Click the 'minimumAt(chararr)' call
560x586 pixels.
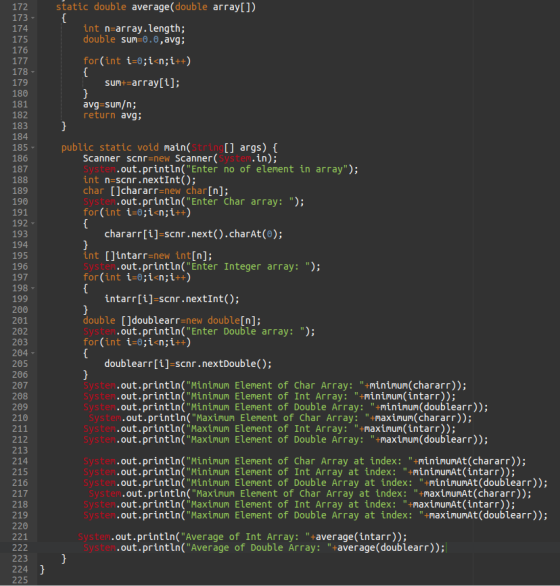pos(467,462)
